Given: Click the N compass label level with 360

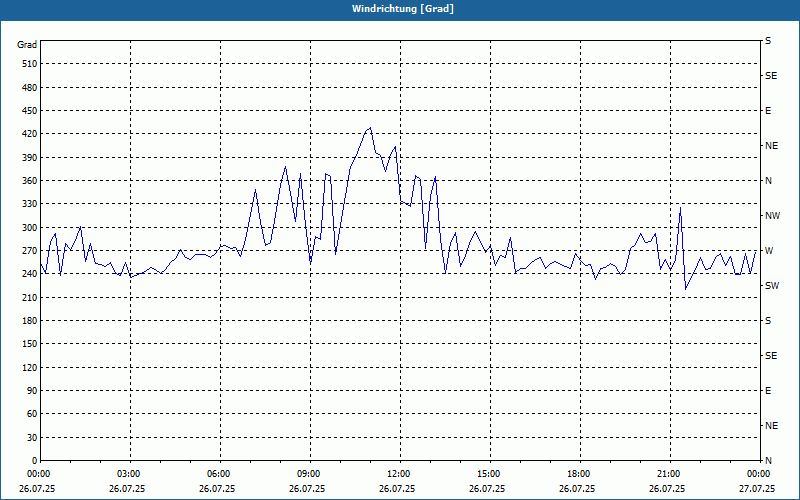Looking at the screenshot, I should [x=768, y=181].
